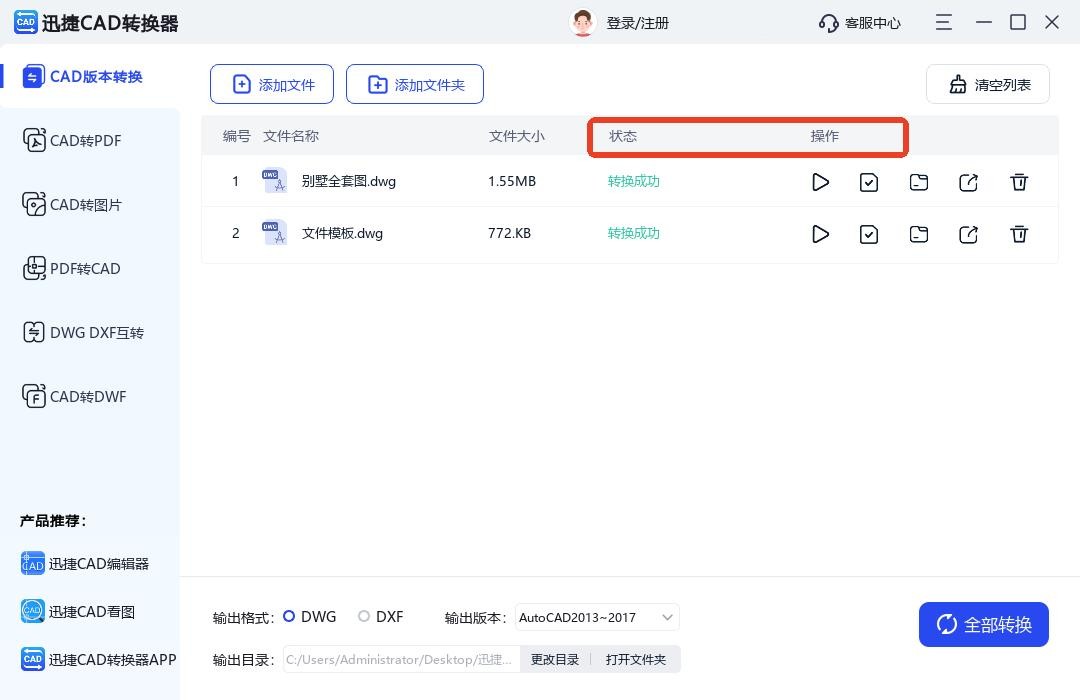Click 更改目录 to change output folder
The width and height of the screenshot is (1080, 700).
pos(554,659)
